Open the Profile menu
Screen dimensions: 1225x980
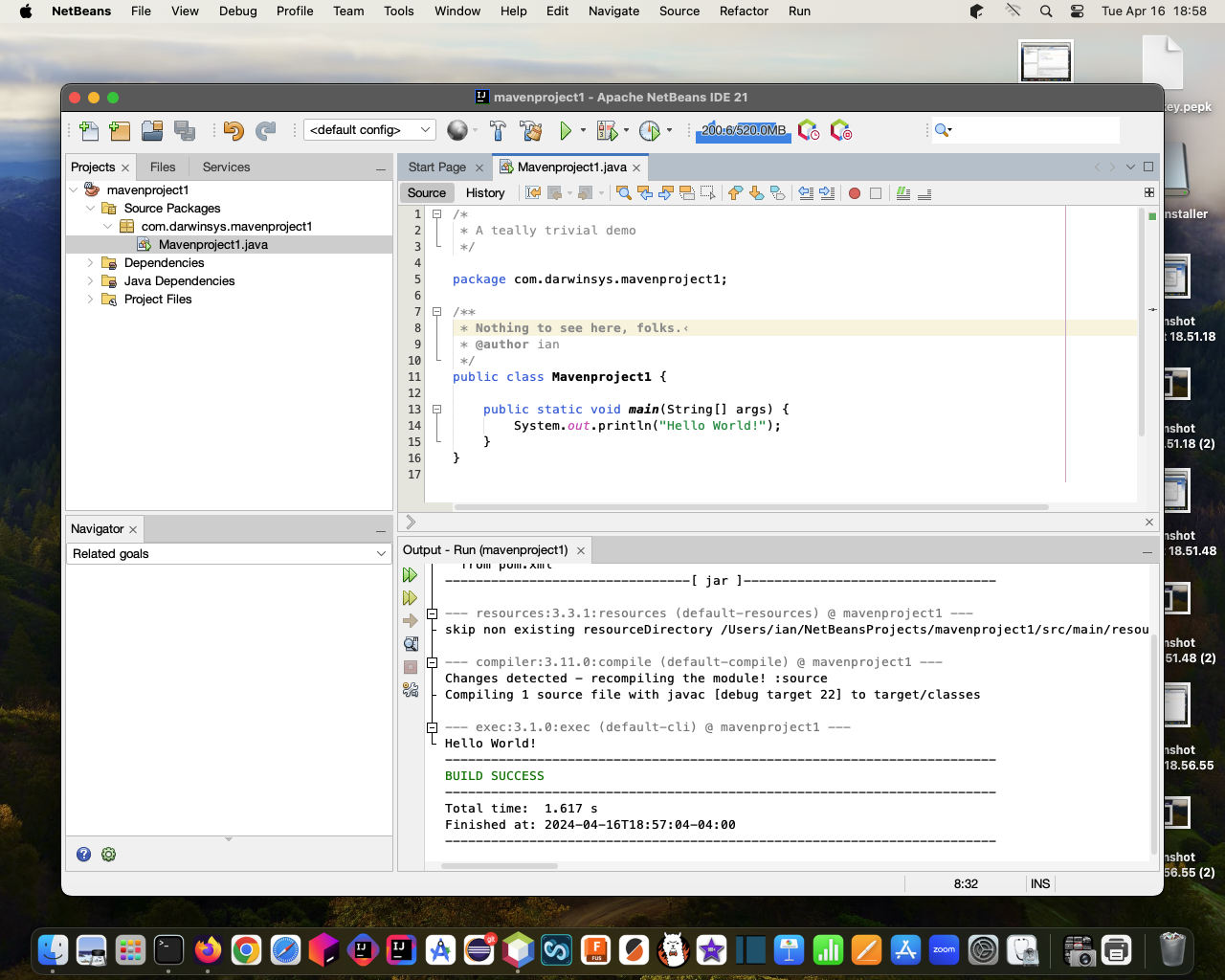pyautogui.click(x=295, y=11)
